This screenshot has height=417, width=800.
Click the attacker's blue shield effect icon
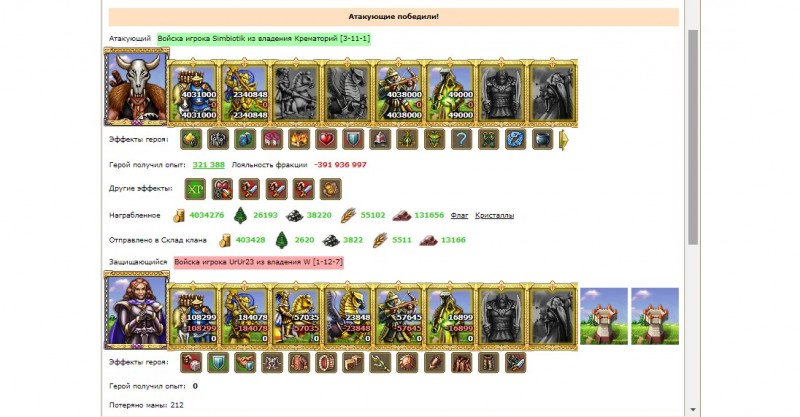pos(353,139)
